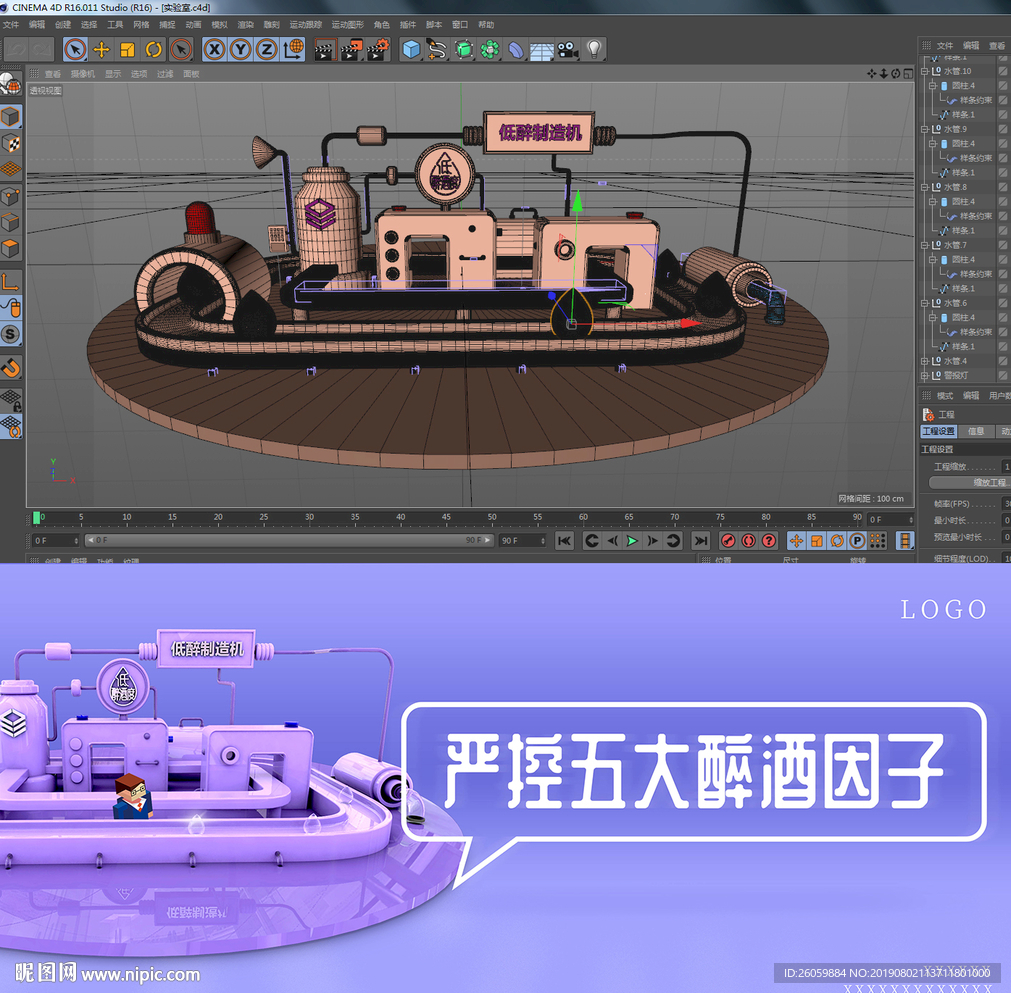1011x993 pixels.
Task: Toggle Y axis lock
Action: (240, 49)
